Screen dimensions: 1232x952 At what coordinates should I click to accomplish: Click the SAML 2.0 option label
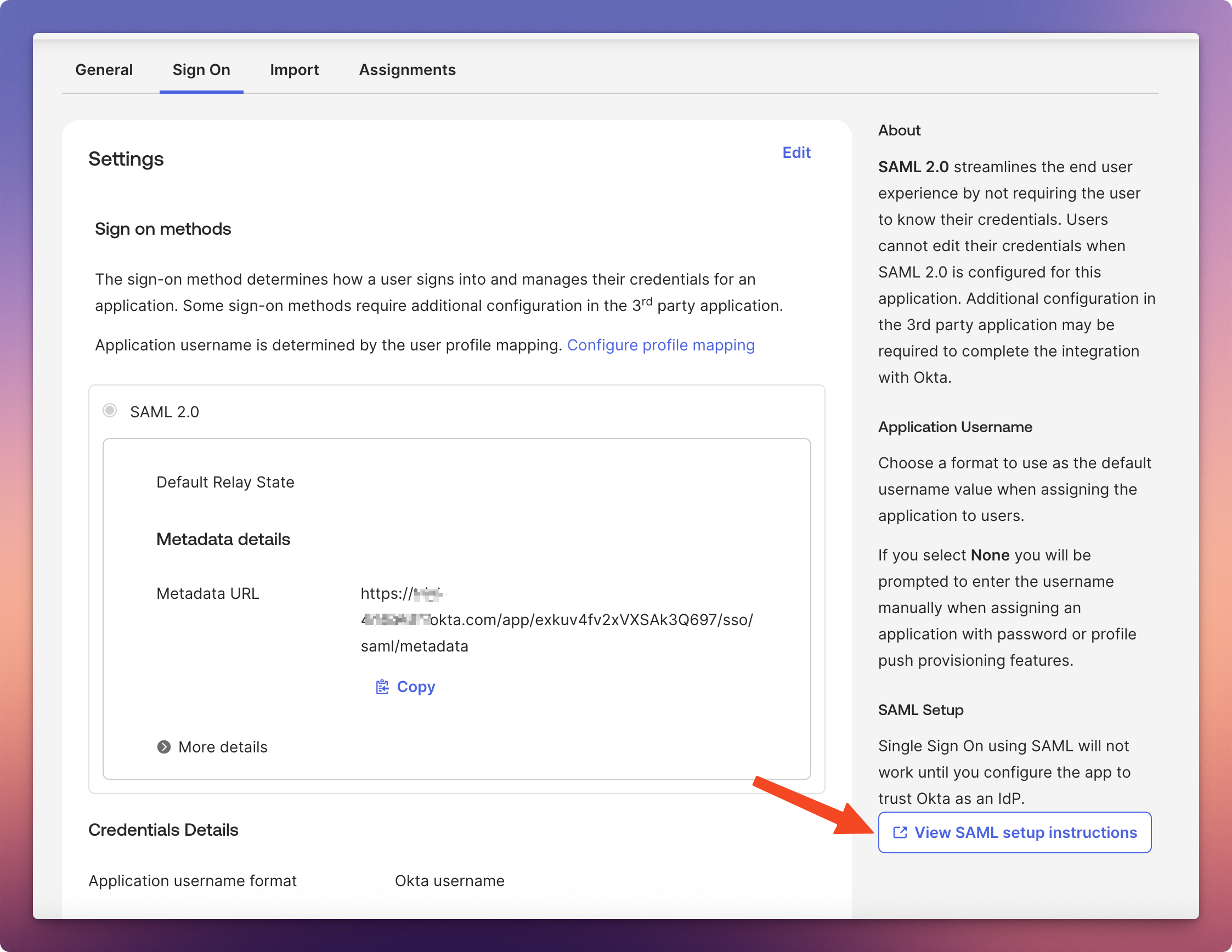coord(164,412)
